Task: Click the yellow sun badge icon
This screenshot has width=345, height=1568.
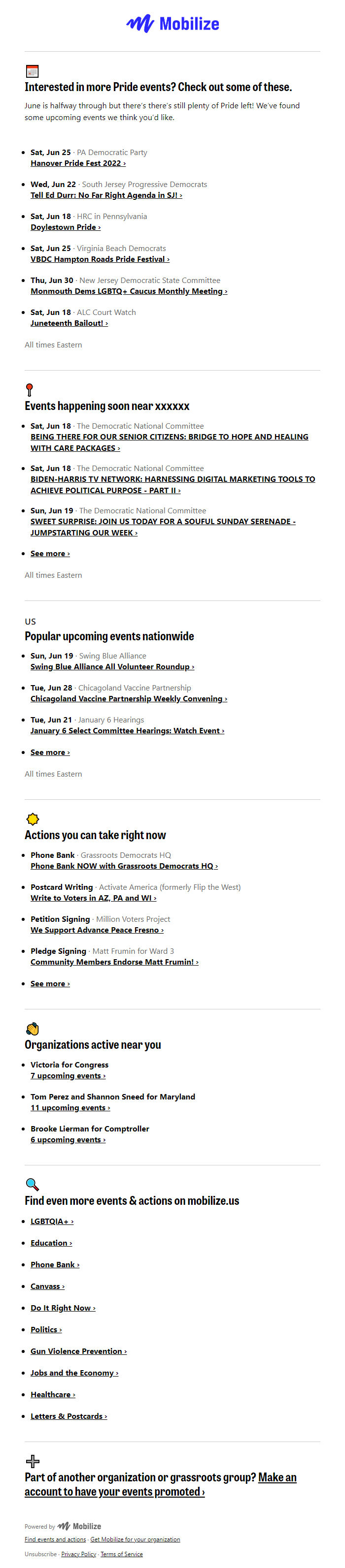Action: point(33,818)
